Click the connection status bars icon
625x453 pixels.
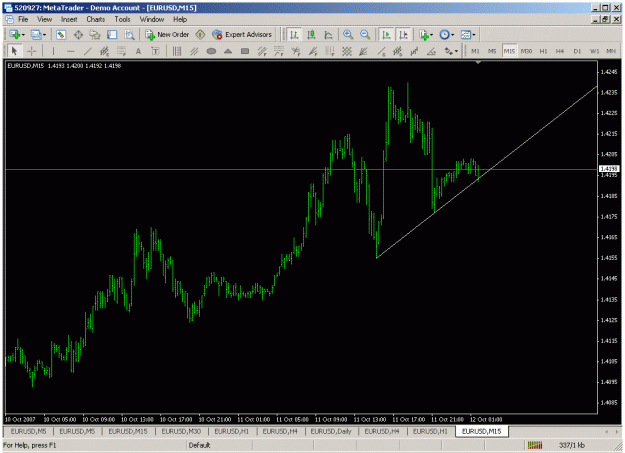[x=535, y=445]
